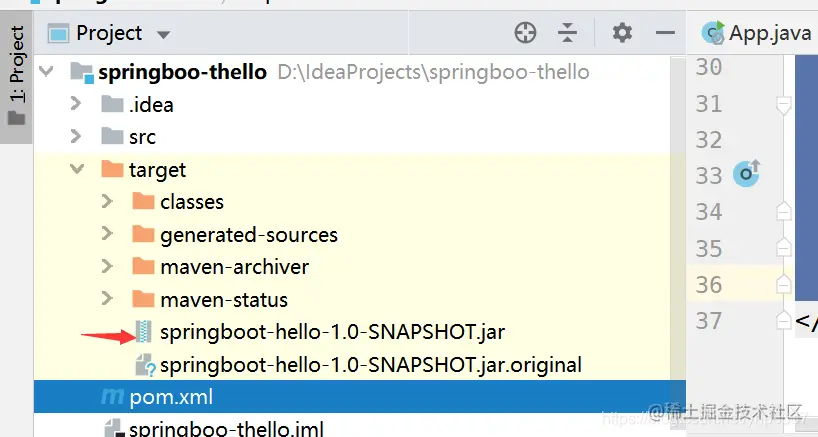The height and width of the screenshot is (437, 818).
Task: Switch to the App.java editor tab
Action: click(756, 33)
